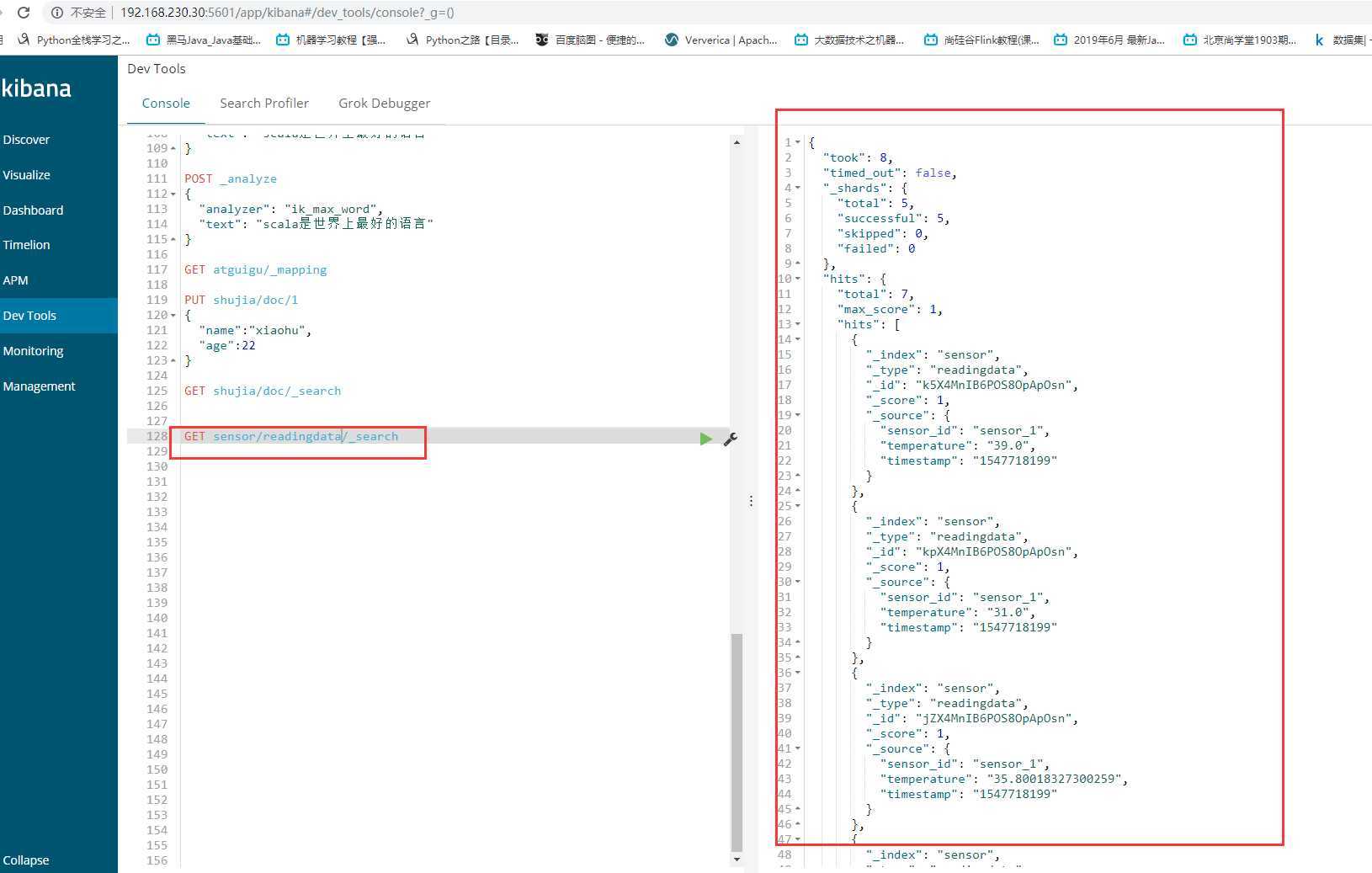The image size is (1372, 873).
Task: Open the 机器学习教程 bookmark folder
Action: [x=331, y=40]
